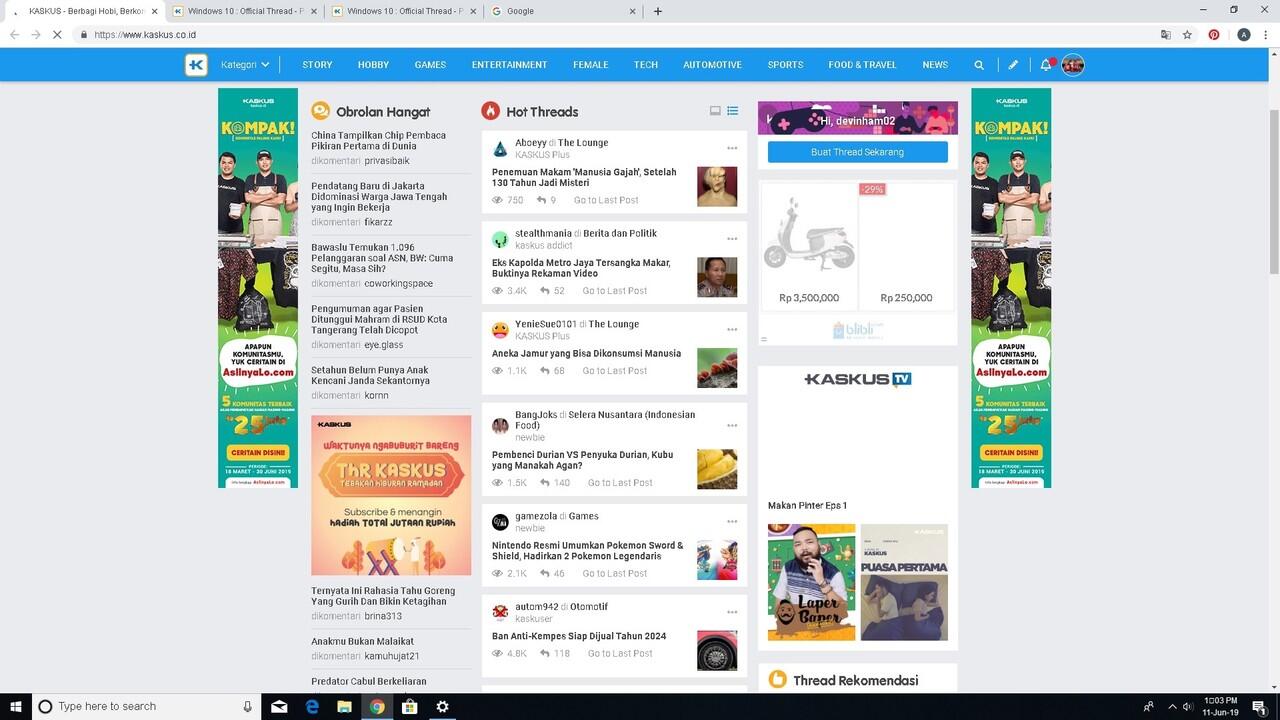The width and height of the screenshot is (1280, 720).
Task: Click reply icon on Manusia Gajah thread
Action: [x=541, y=200]
